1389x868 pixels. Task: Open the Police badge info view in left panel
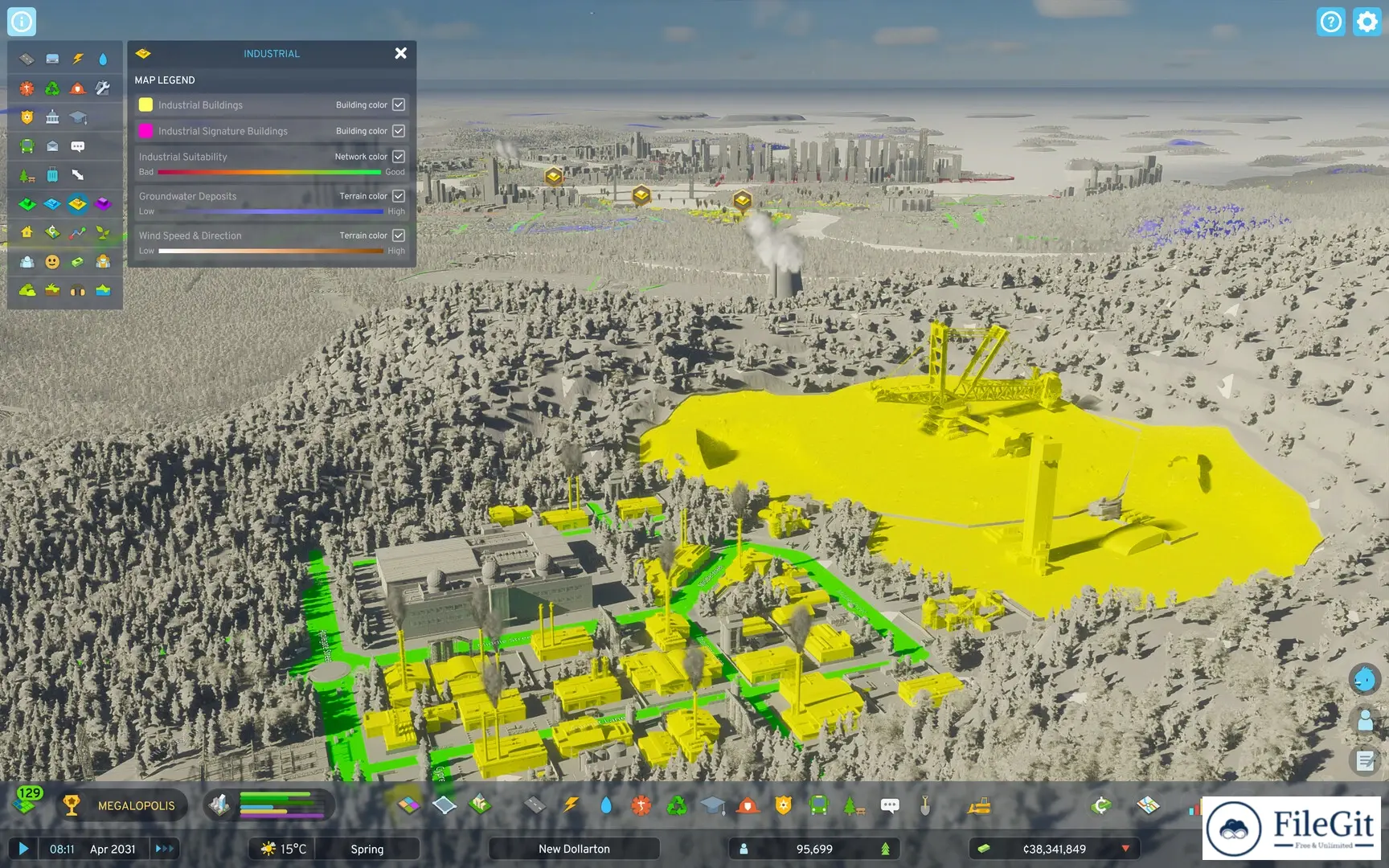[x=27, y=117]
